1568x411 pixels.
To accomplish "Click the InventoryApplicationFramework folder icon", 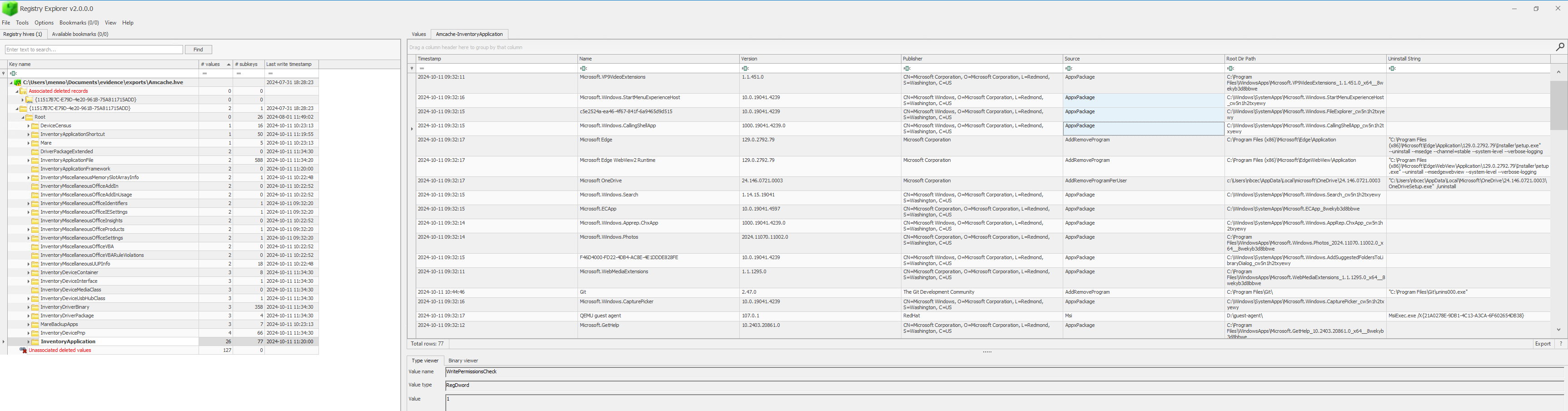I will [35, 169].
